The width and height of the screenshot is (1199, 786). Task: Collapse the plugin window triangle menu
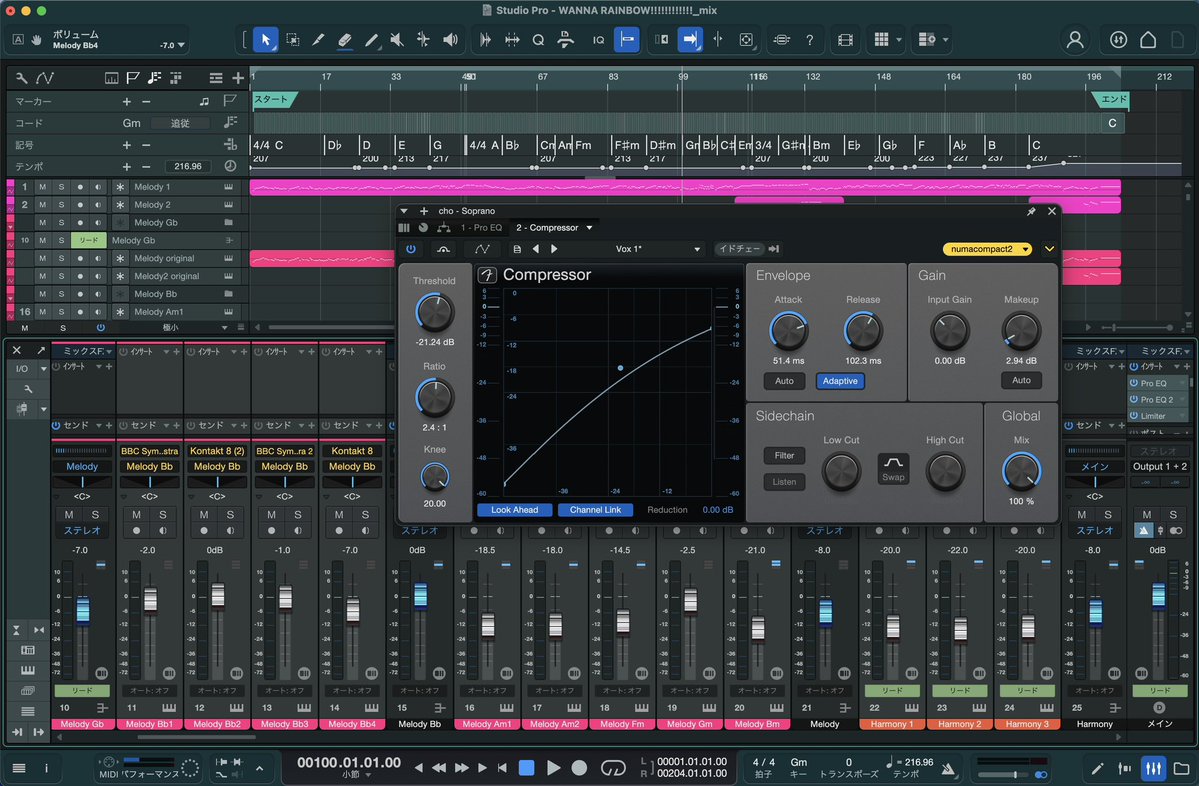(404, 211)
